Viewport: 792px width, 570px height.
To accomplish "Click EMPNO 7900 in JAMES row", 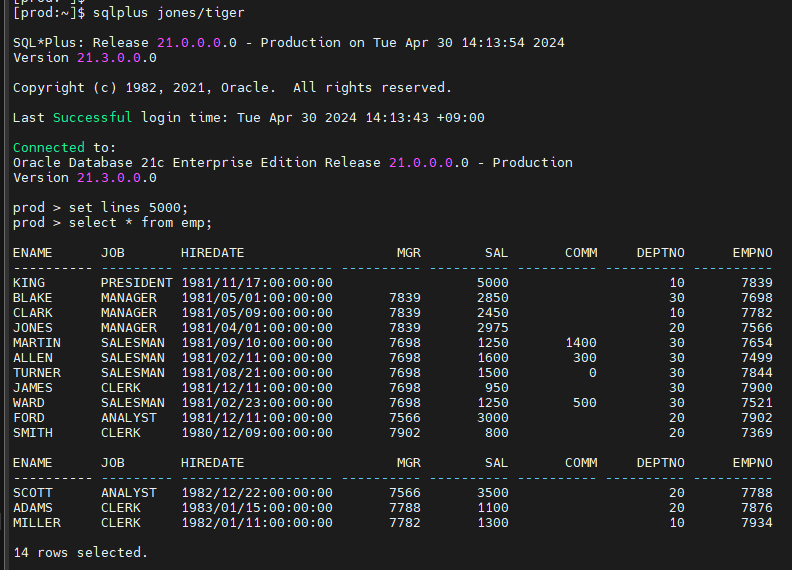I will click(x=757, y=388).
